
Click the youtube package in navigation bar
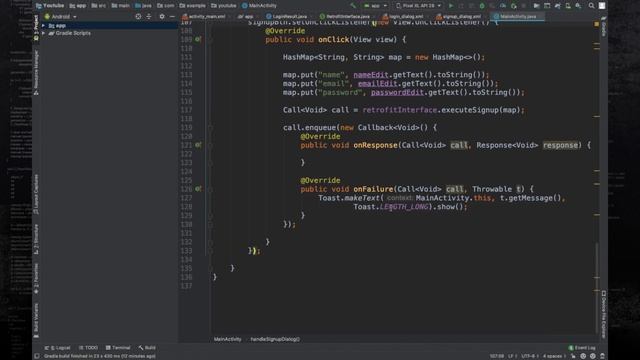coord(224,6)
